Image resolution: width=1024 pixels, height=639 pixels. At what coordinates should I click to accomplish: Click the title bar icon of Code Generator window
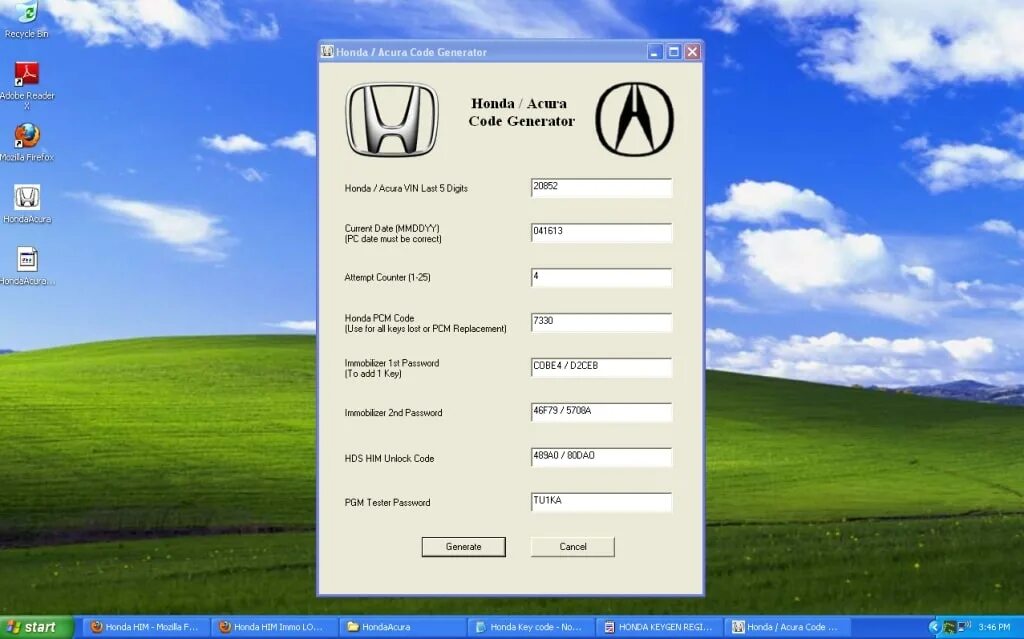pyautogui.click(x=327, y=52)
